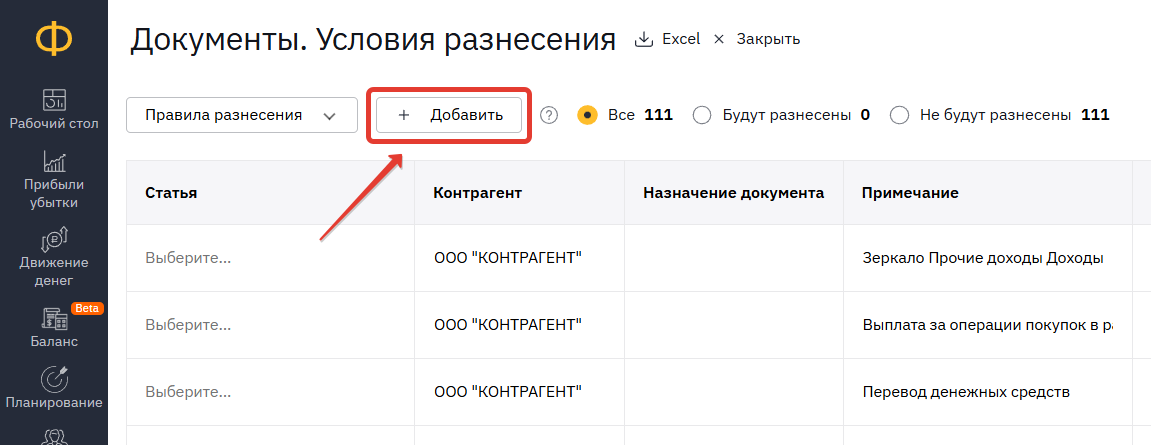
Task: Open Статья dropdown for Выплата за операции row
Action: tap(270, 325)
